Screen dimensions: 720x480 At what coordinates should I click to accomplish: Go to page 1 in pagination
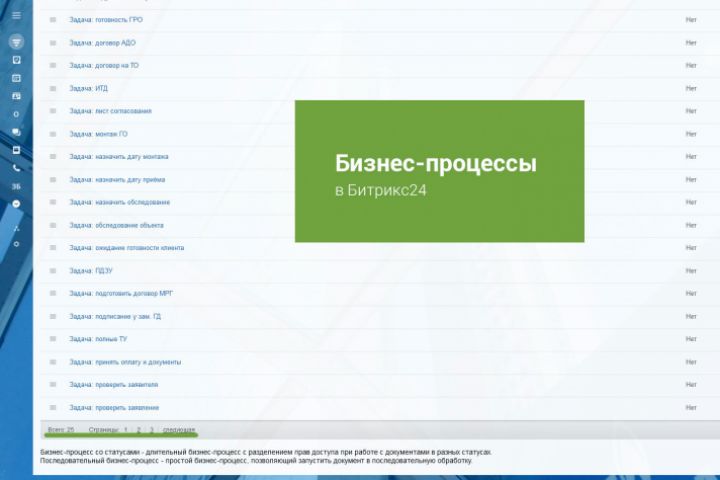coord(125,429)
